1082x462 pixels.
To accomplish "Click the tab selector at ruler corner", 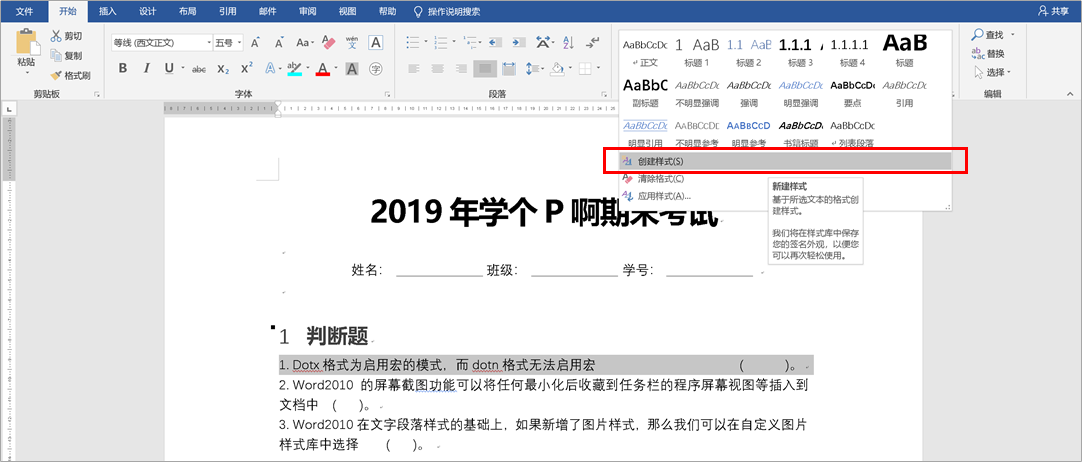I will [x=10, y=109].
